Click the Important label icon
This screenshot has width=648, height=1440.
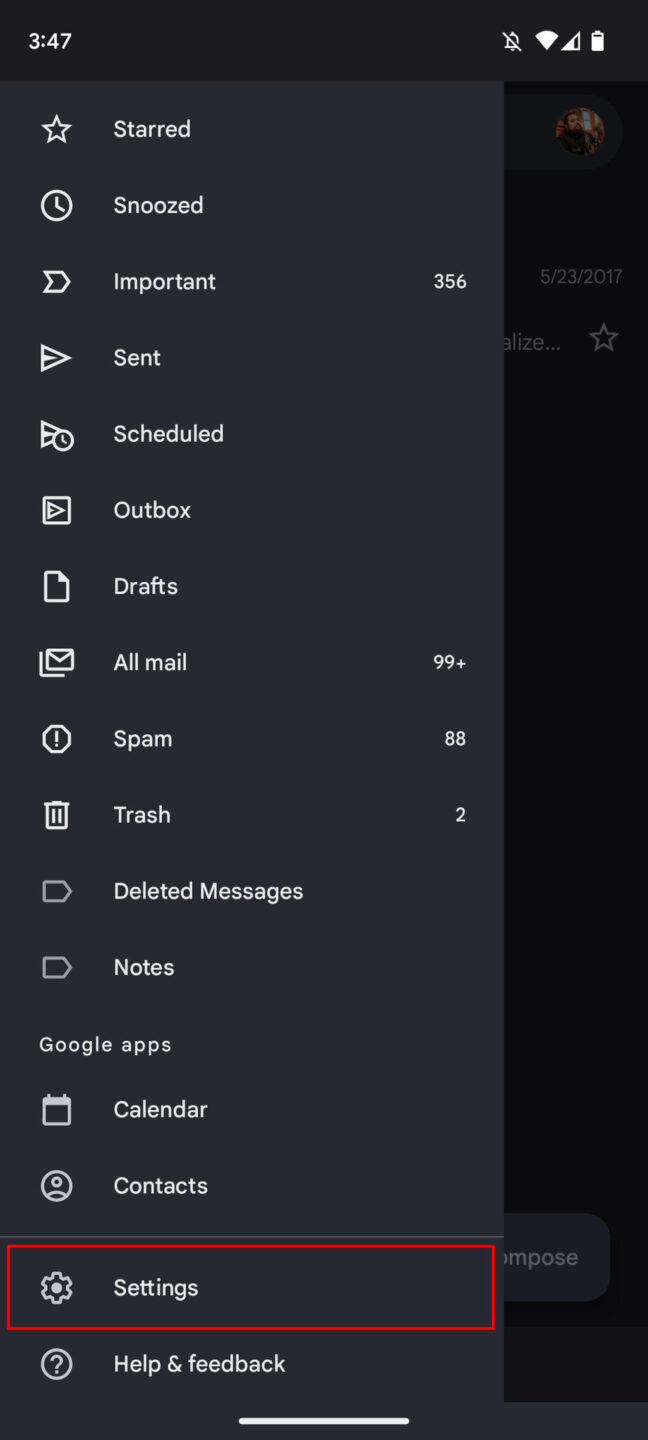(56, 281)
